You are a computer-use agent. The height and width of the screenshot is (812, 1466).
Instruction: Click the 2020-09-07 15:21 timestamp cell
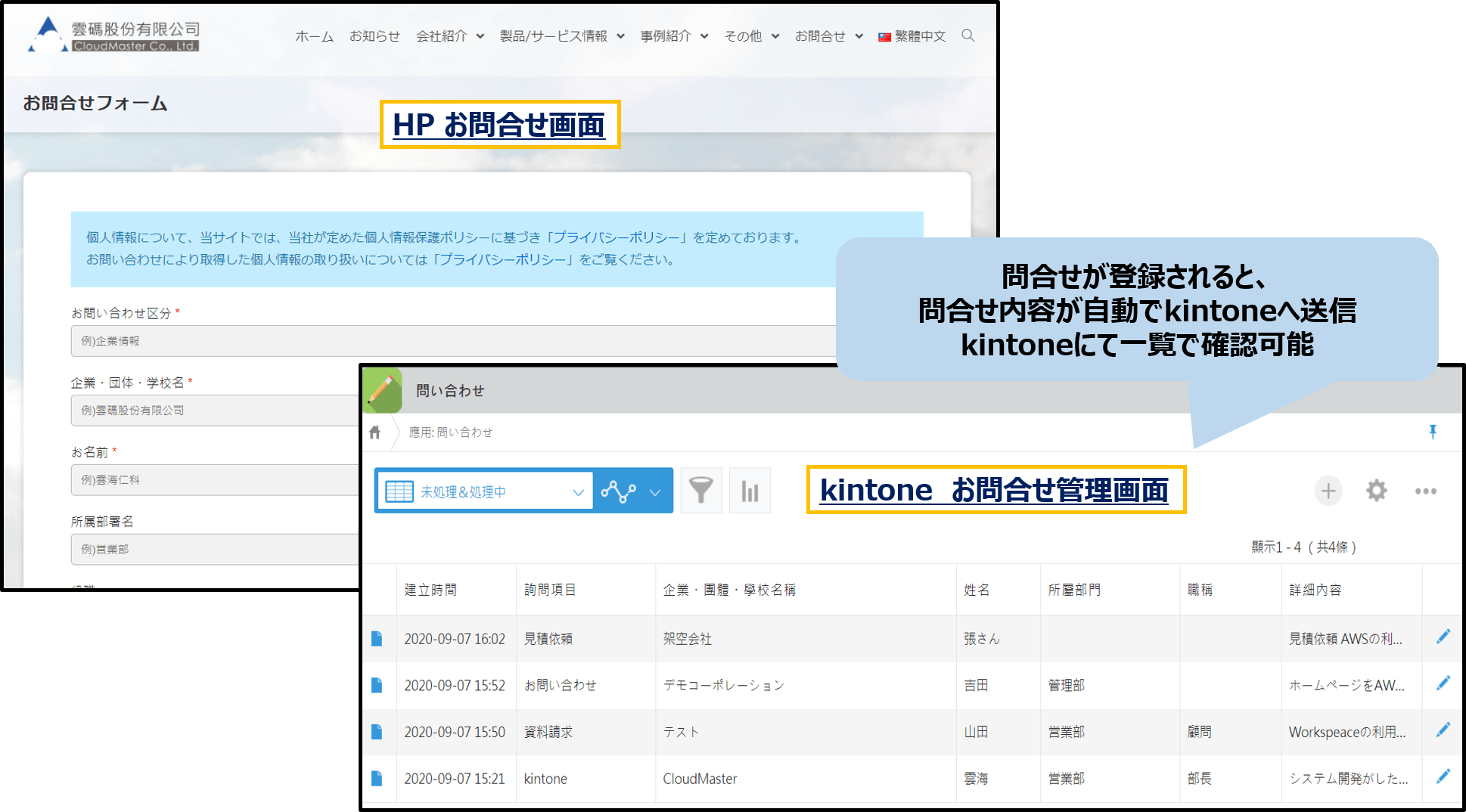tap(455, 779)
